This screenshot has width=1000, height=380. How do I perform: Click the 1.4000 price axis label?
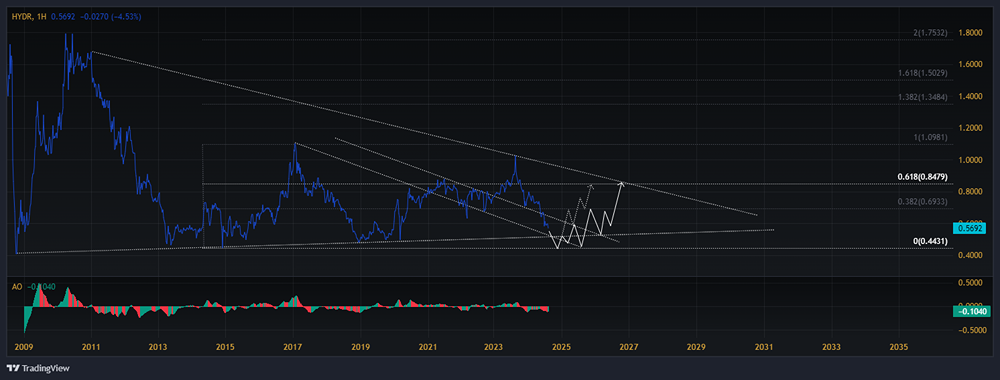[x=971, y=96]
